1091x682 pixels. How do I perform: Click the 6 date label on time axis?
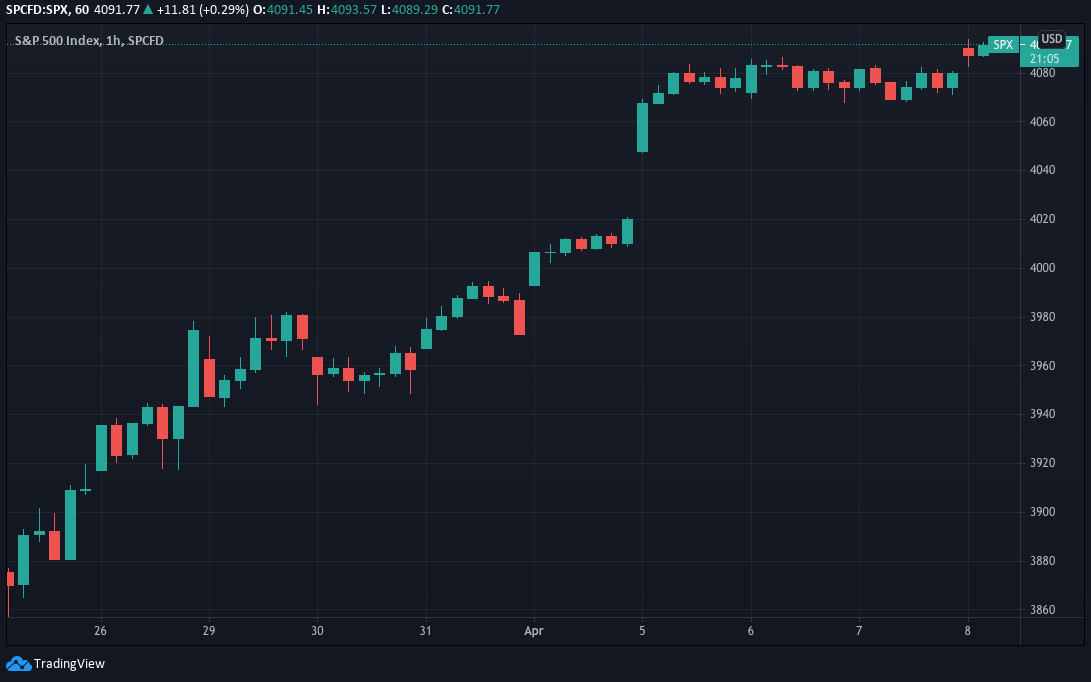click(751, 631)
